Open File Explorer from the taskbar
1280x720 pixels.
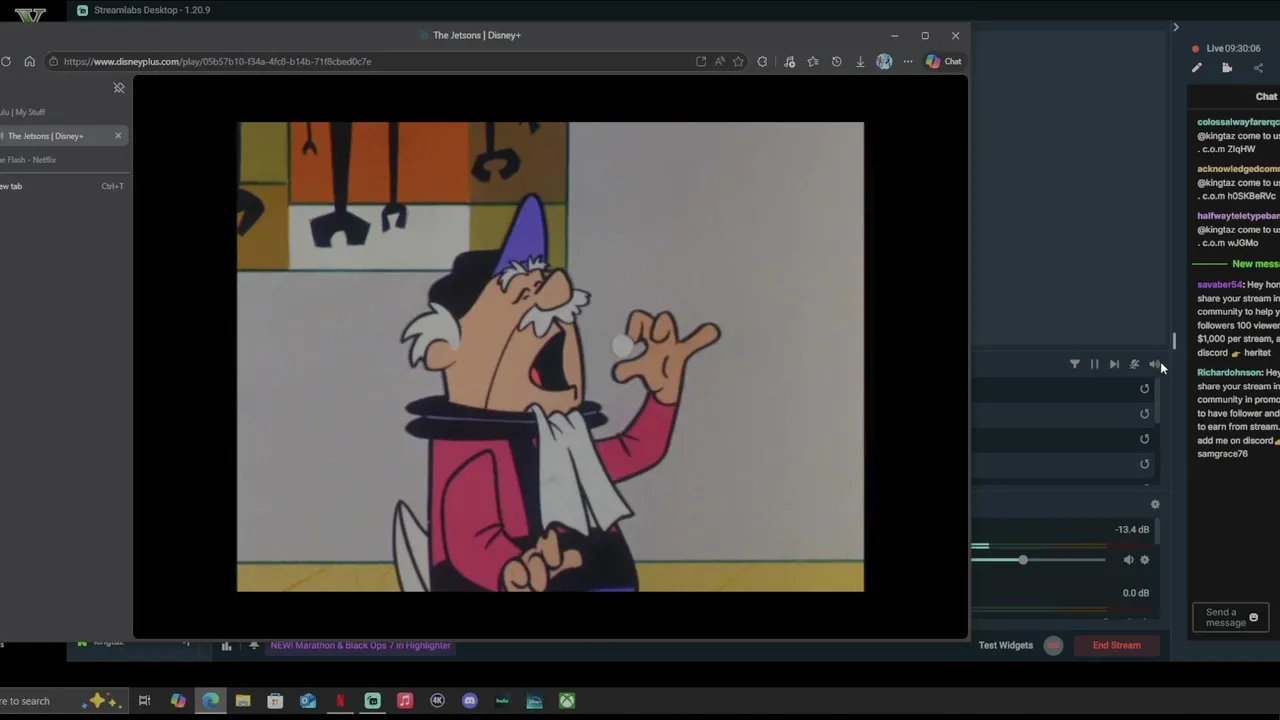point(243,701)
